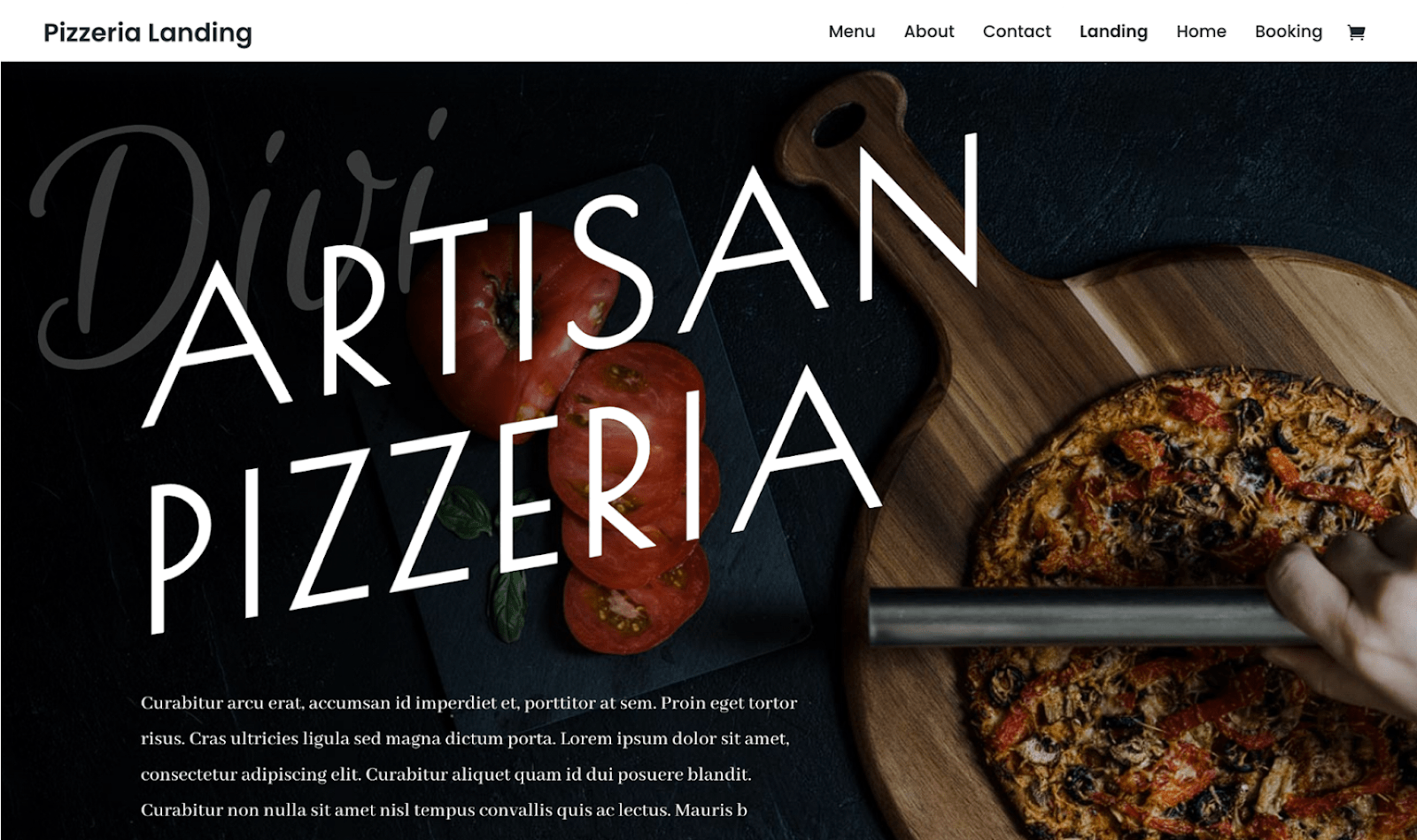The image size is (1417, 840).
Task: Navigate to Home from the header
Action: (x=1201, y=32)
